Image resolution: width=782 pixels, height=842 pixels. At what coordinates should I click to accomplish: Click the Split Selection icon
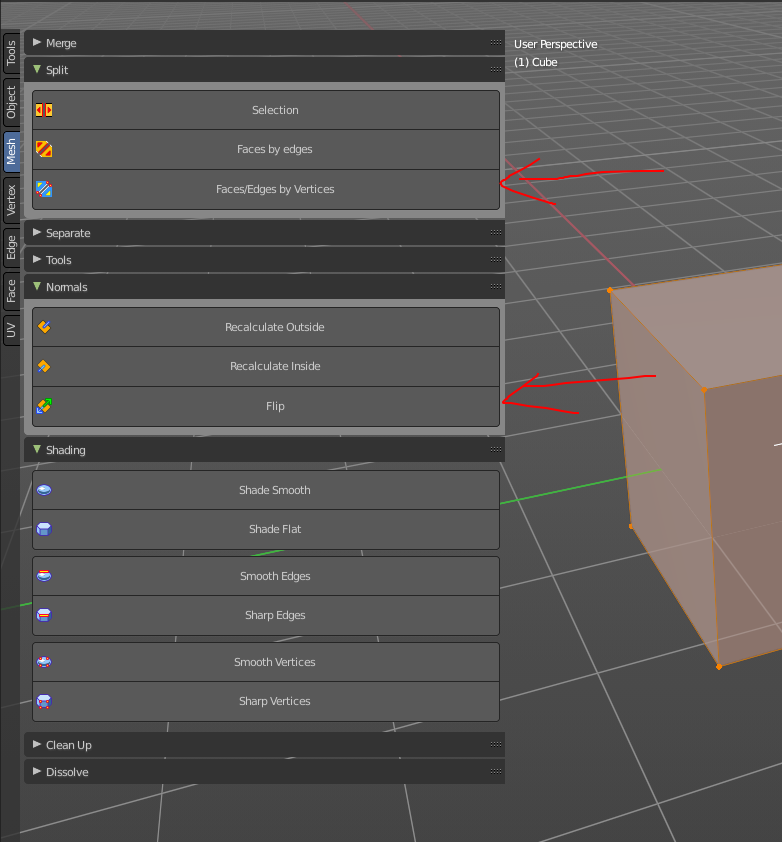(x=44, y=110)
